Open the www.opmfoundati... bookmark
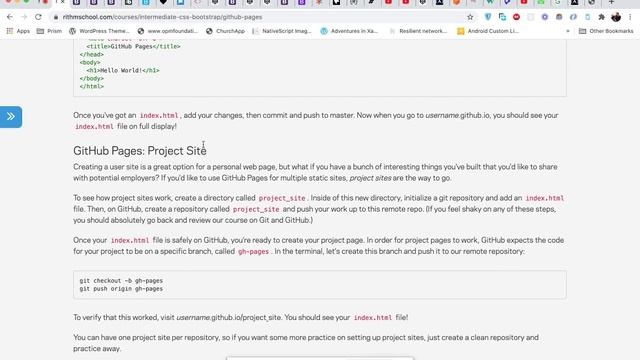The width and height of the screenshot is (640, 360). 168,31
